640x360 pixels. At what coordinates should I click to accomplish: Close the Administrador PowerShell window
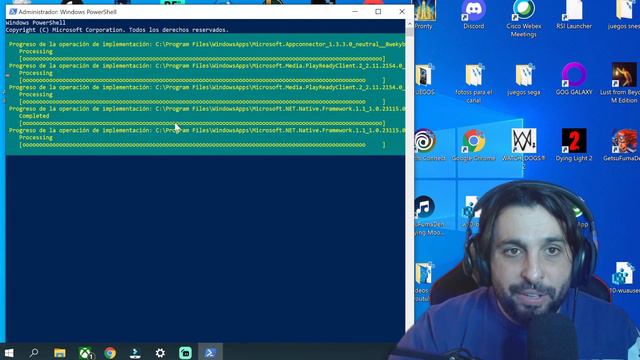click(402, 12)
